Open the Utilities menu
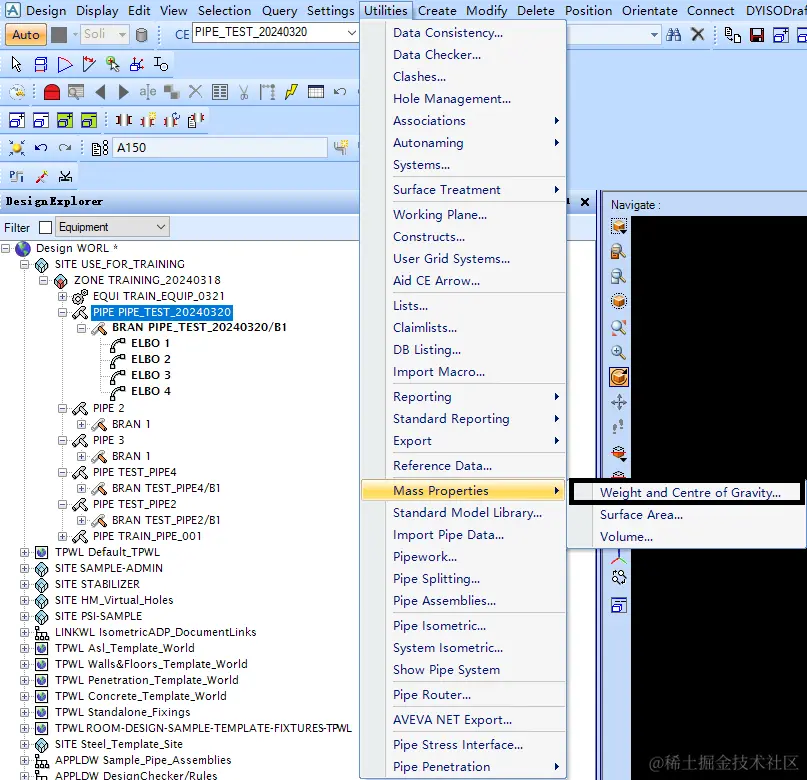 click(x=385, y=10)
